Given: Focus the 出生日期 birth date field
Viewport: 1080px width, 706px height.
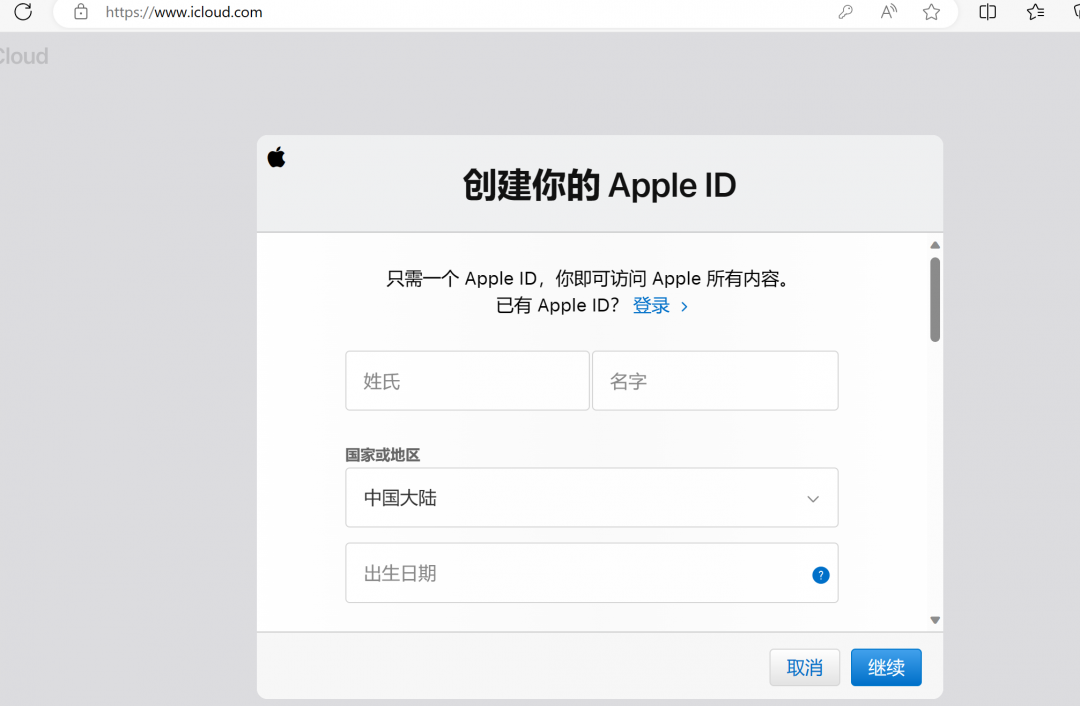Looking at the screenshot, I should 592,573.
